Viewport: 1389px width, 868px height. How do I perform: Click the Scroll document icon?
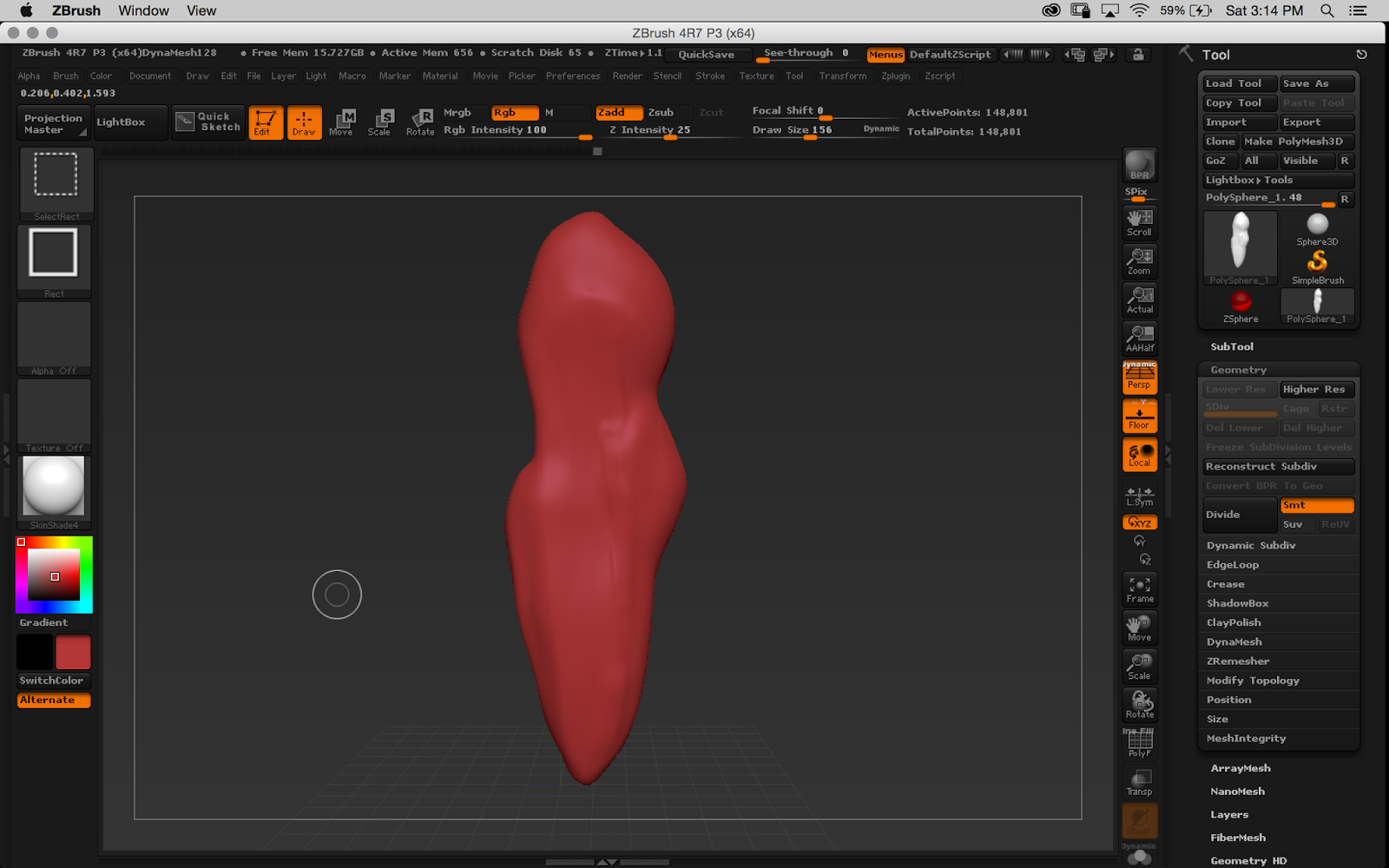tap(1140, 222)
